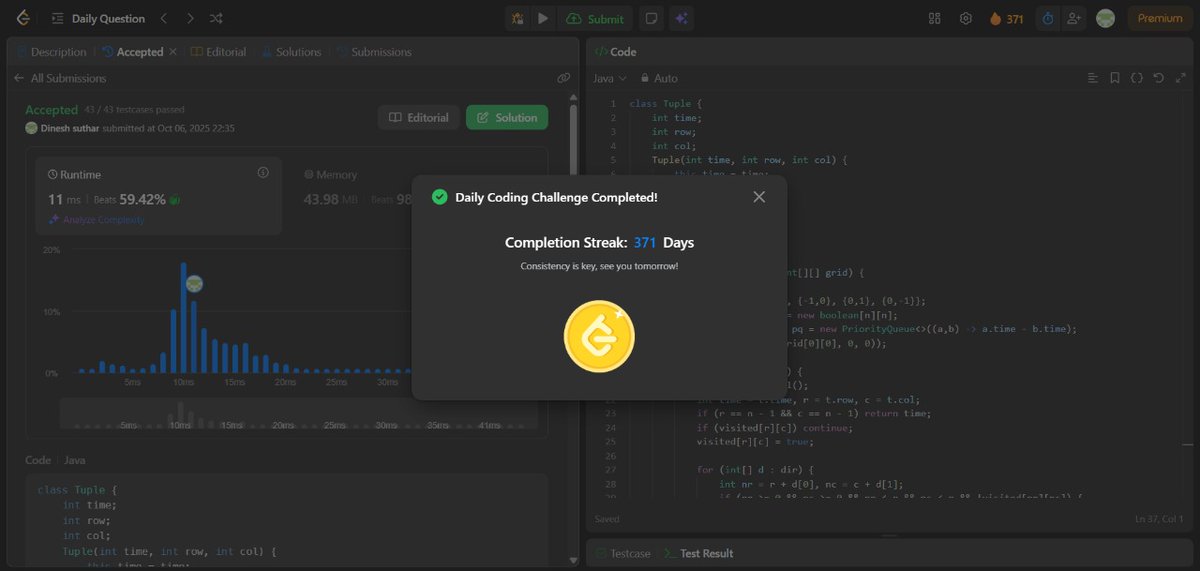Image resolution: width=1200 pixels, height=571 pixels.
Task: Open the notes icon next to Submit
Action: tap(651, 18)
